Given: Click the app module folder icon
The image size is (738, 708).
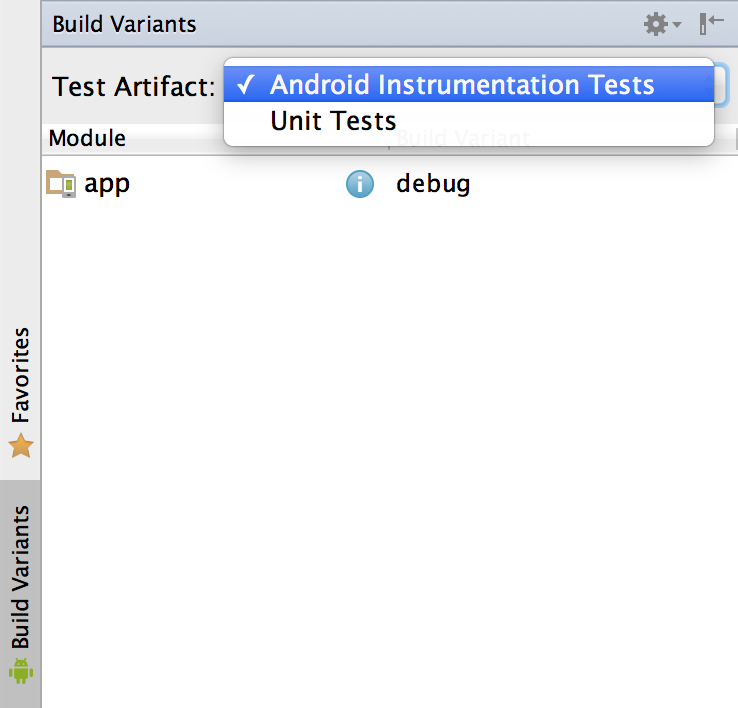Looking at the screenshot, I should (61, 184).
